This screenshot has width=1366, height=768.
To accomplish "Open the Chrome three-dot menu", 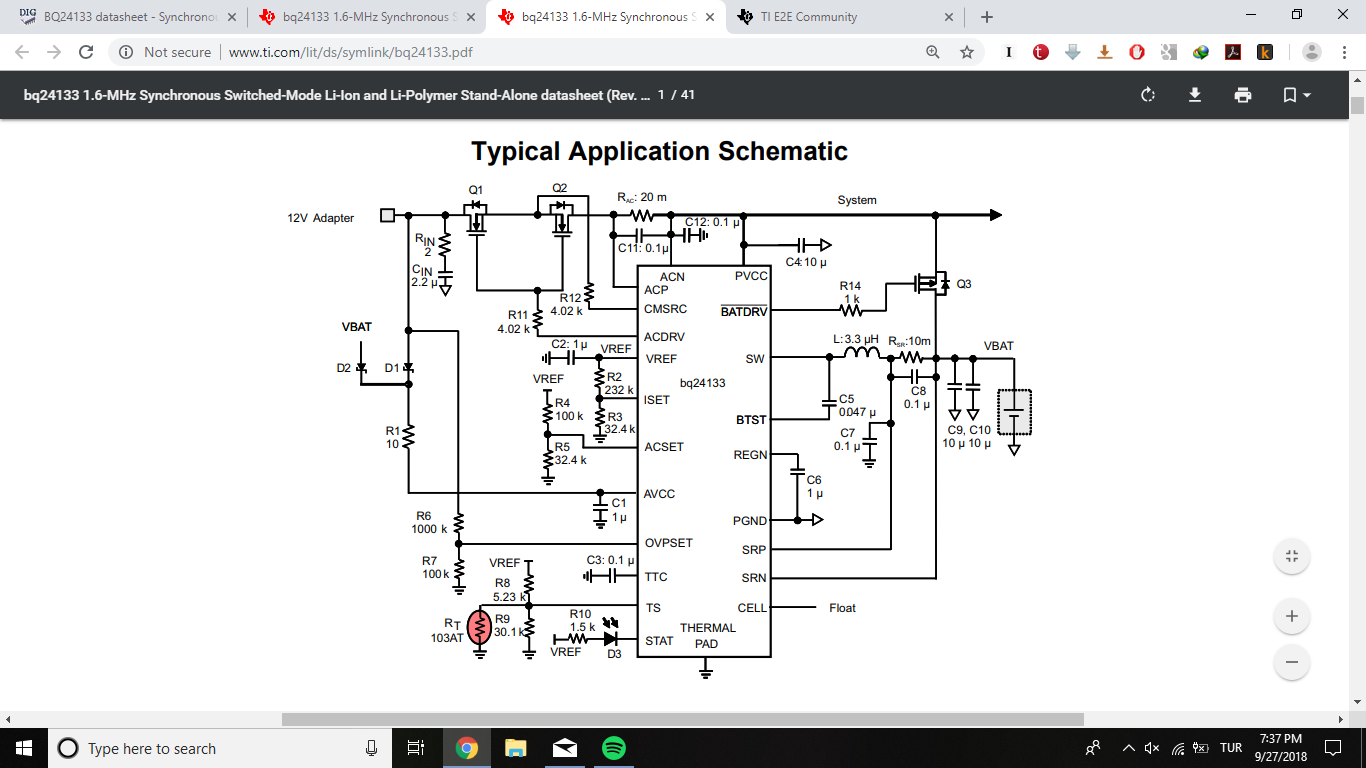I will click(1344, 52).
